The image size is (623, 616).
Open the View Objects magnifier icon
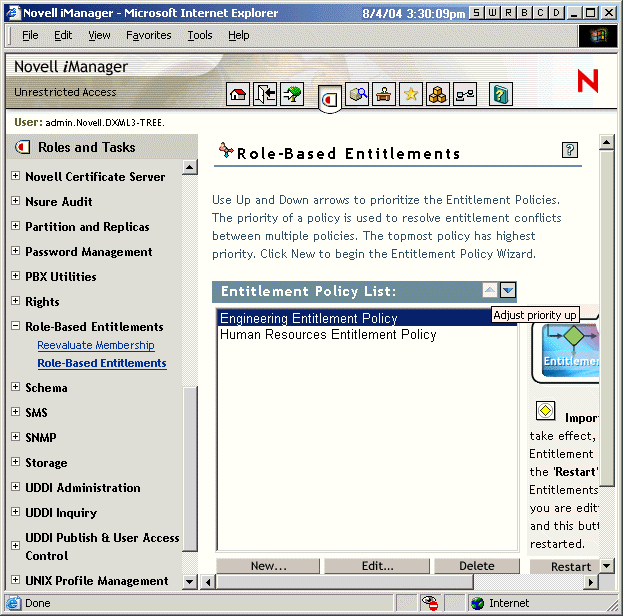point(357,94)
